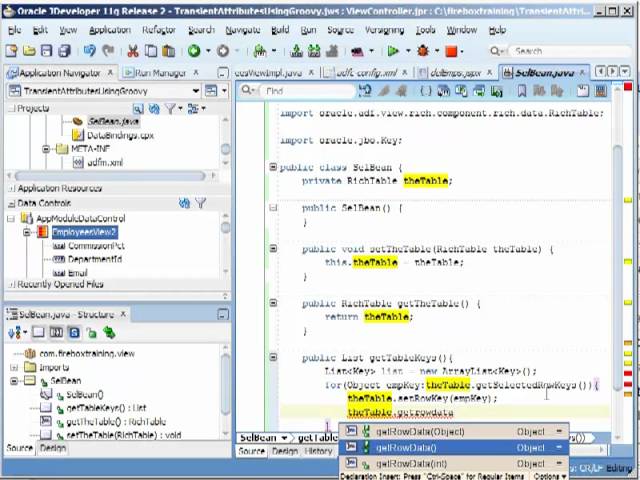Click the Refresh icon in Data Controls header
The height and width of the screenshot is (480, 640).
click(184, 203)
